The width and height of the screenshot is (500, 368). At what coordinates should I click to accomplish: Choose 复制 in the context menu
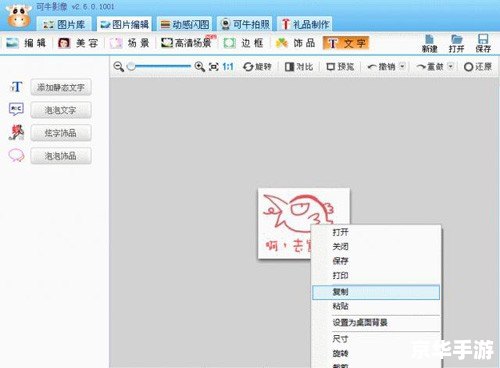376,292
